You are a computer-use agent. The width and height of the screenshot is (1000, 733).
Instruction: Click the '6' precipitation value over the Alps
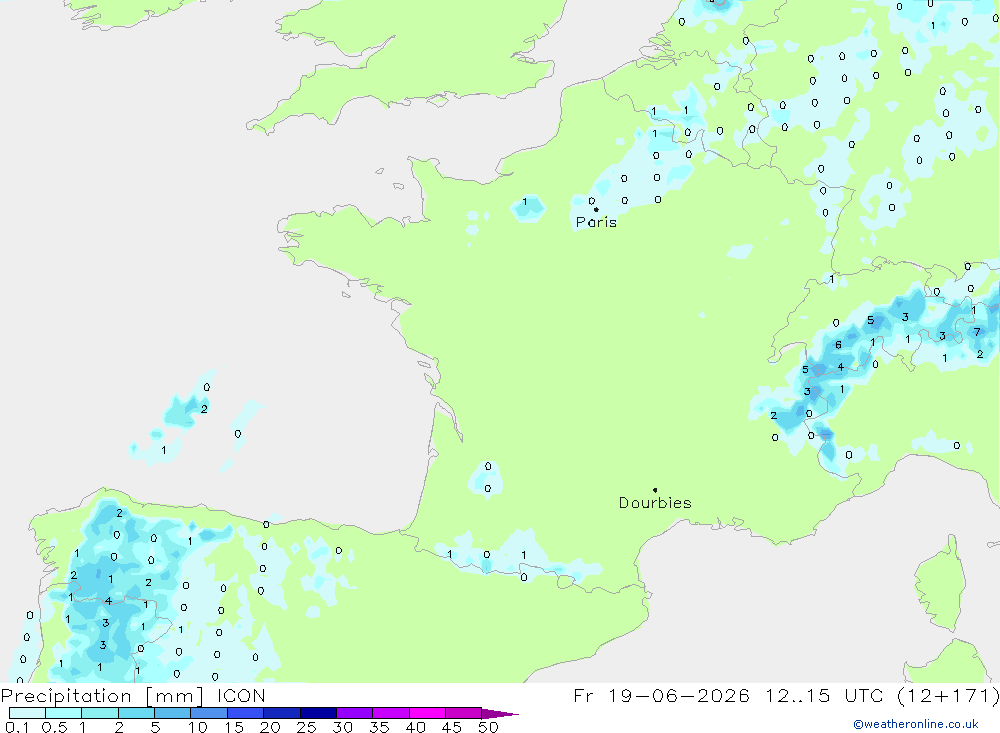(838, 344)
